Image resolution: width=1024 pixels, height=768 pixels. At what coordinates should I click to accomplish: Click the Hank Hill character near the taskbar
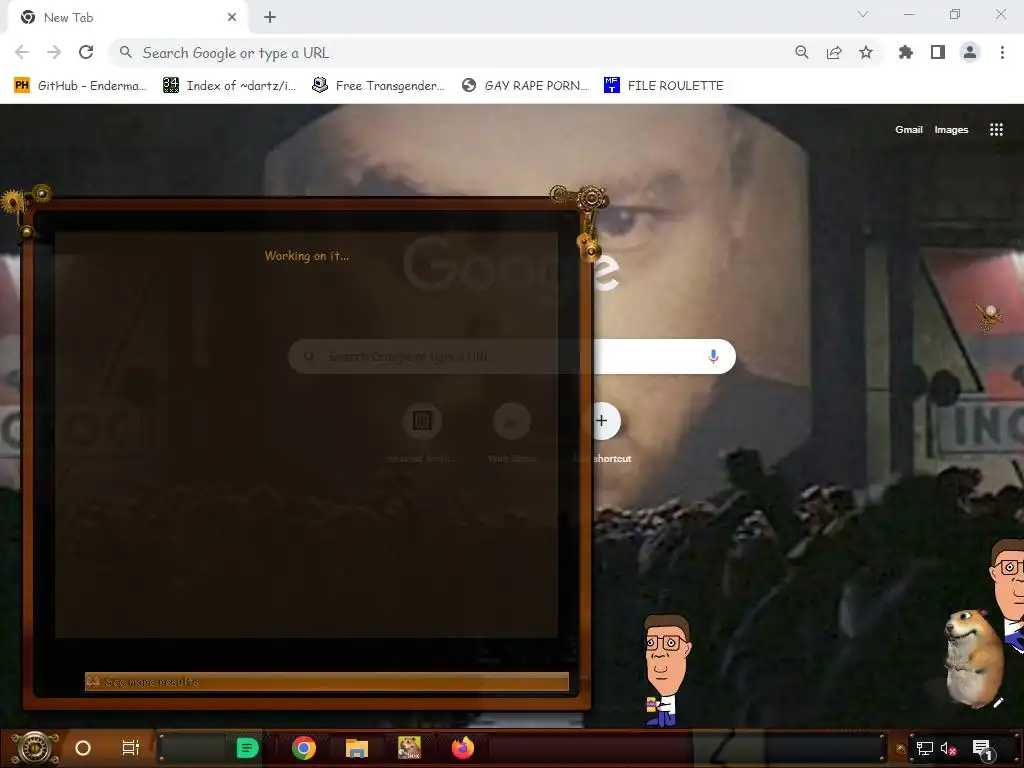click(666, 670)
